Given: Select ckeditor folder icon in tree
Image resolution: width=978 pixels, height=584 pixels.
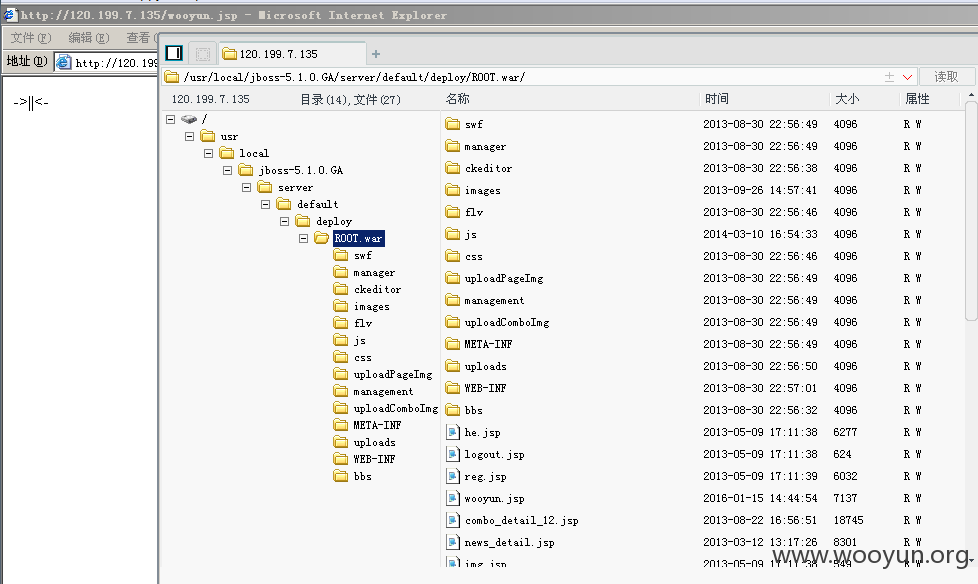Looking at the screenshot, I should [341, 289].
